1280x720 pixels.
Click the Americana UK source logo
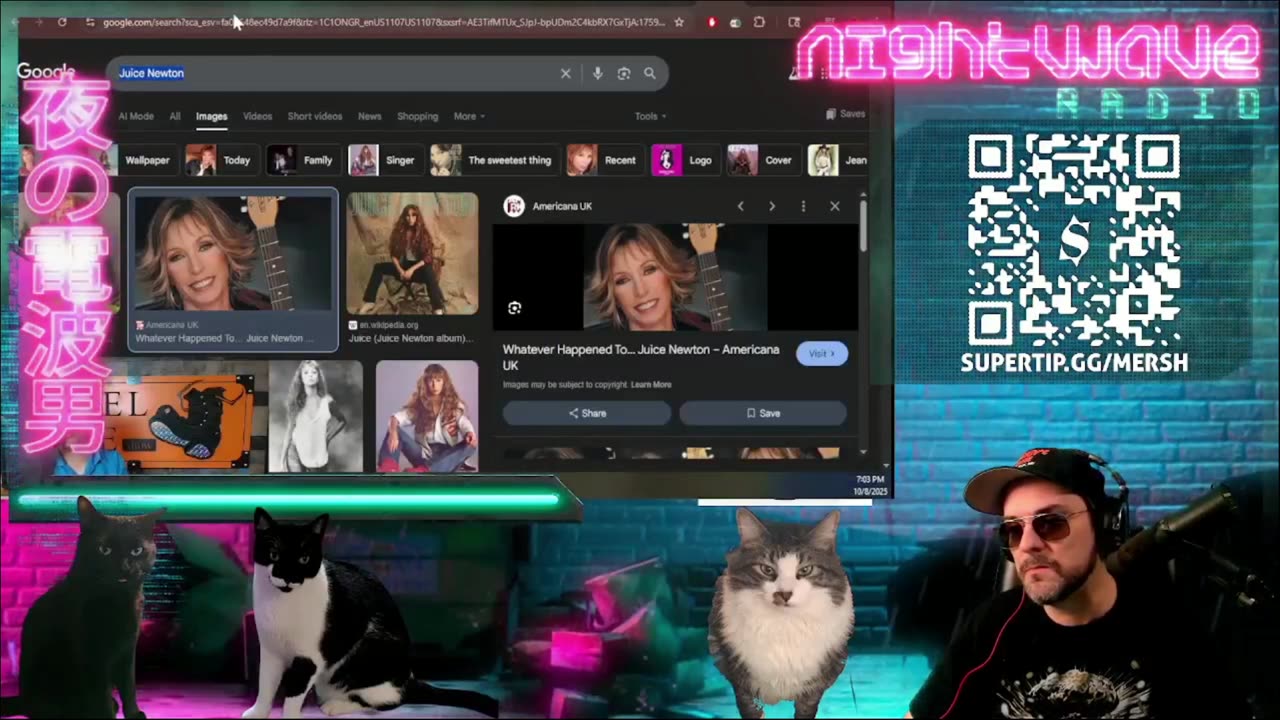(514, 206)
